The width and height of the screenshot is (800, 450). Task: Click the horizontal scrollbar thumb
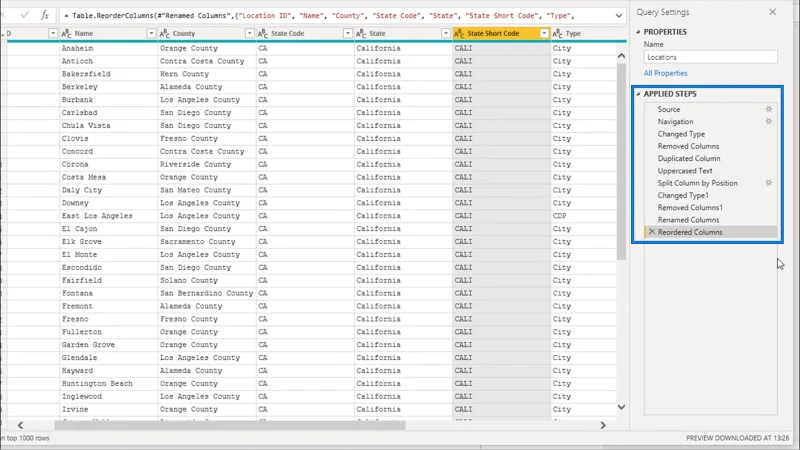[230, 425]
